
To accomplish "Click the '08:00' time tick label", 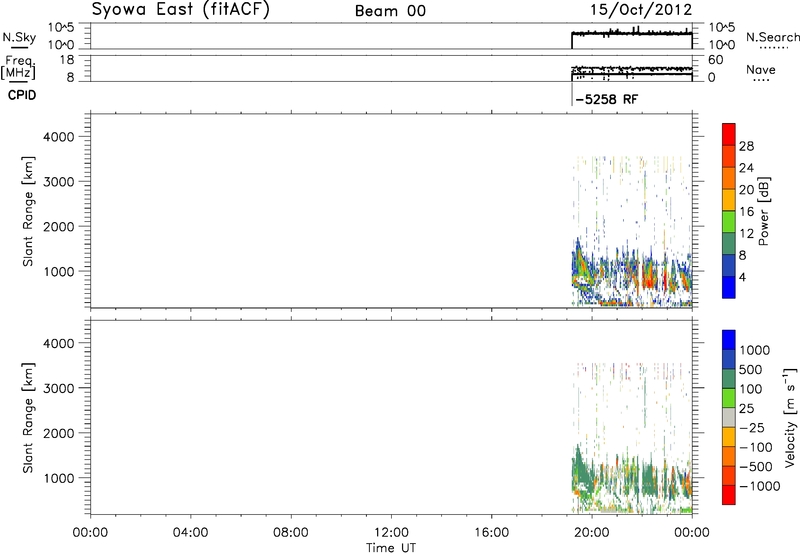I will pos(290,533).
